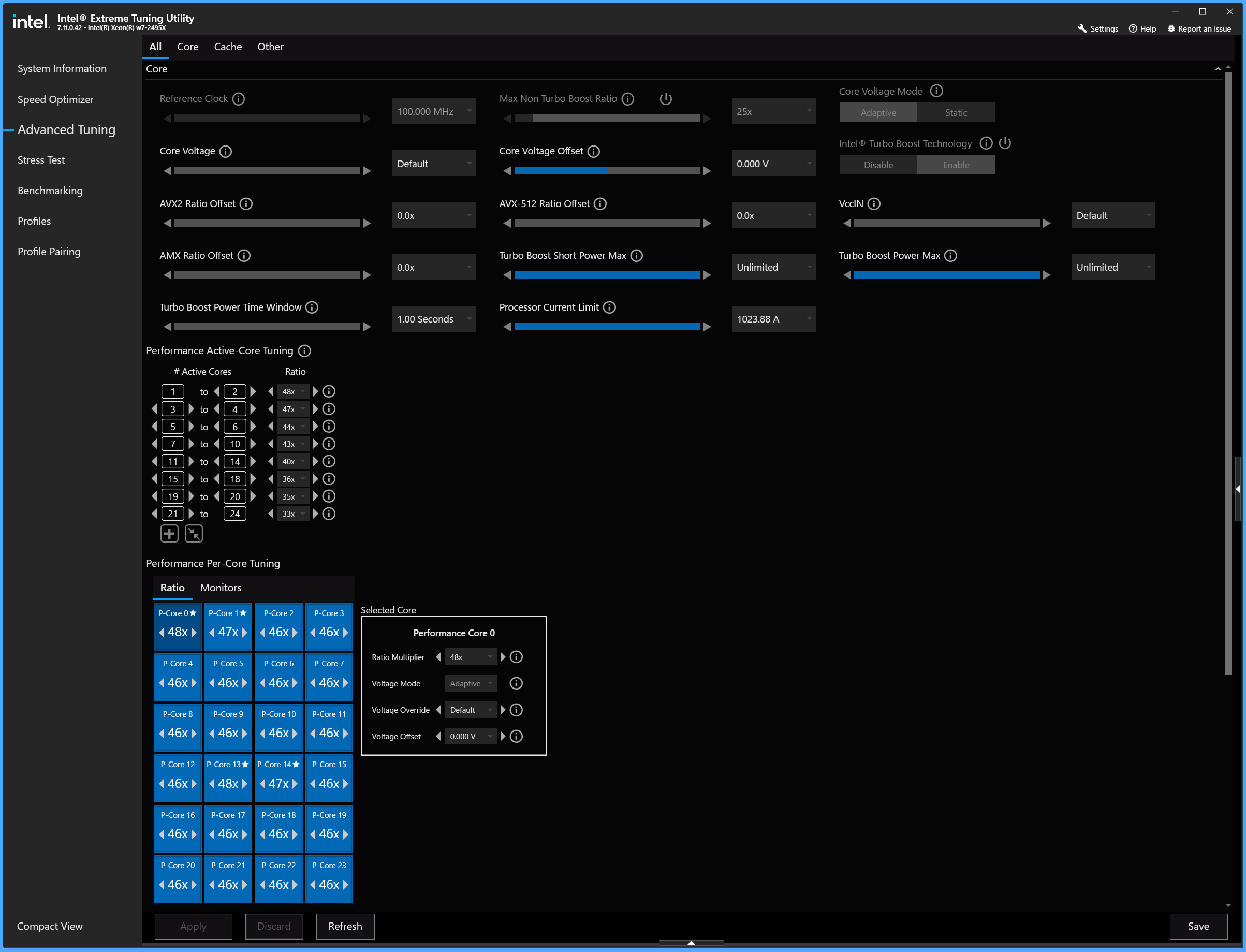The height and width of the screenshot is (952, 1246).
Task: Select P-Core 23 tile
Action: [329, 879]
